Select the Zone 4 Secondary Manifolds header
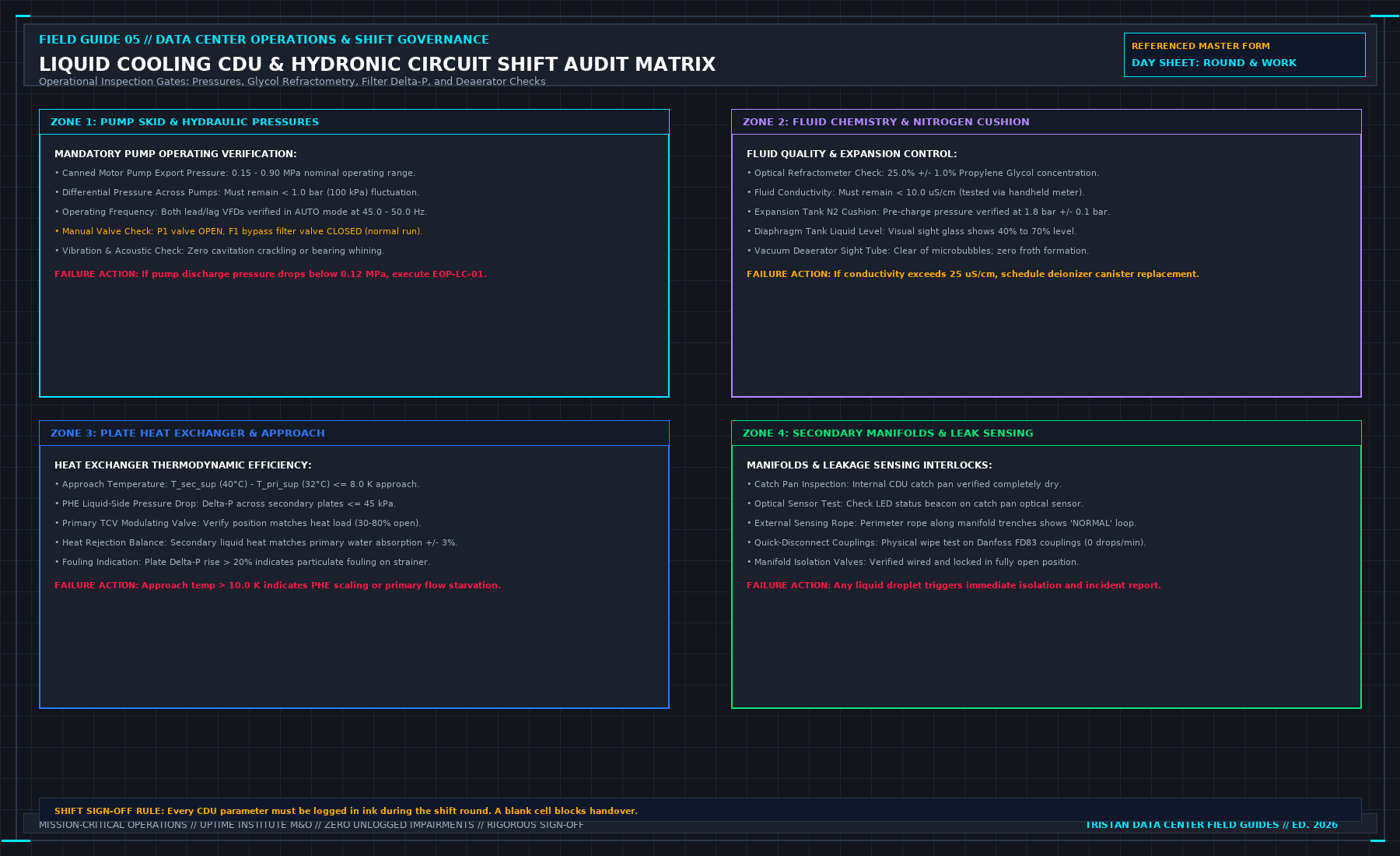 1046,433
